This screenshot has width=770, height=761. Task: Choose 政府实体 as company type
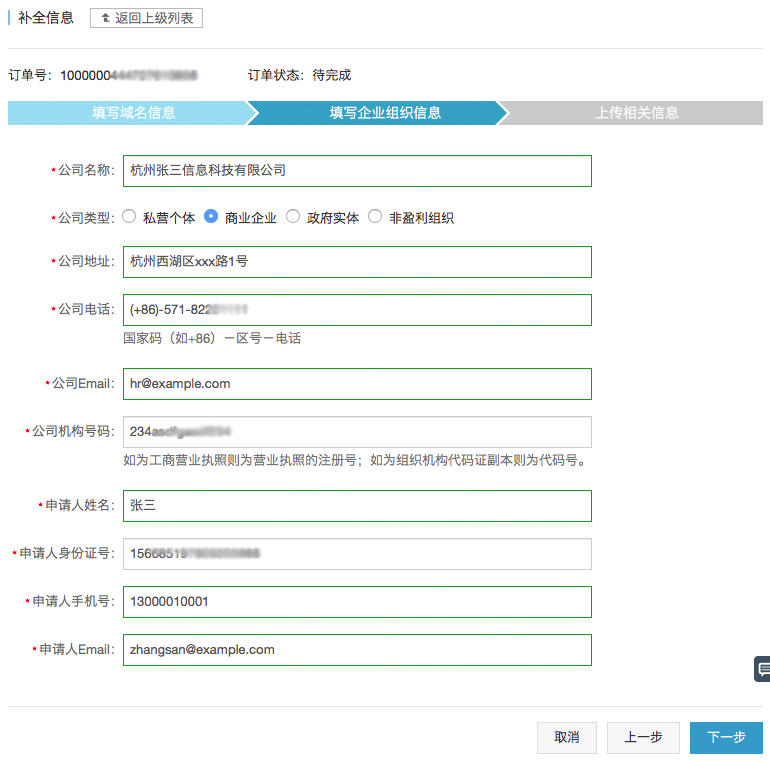click(x=293, y=216)
